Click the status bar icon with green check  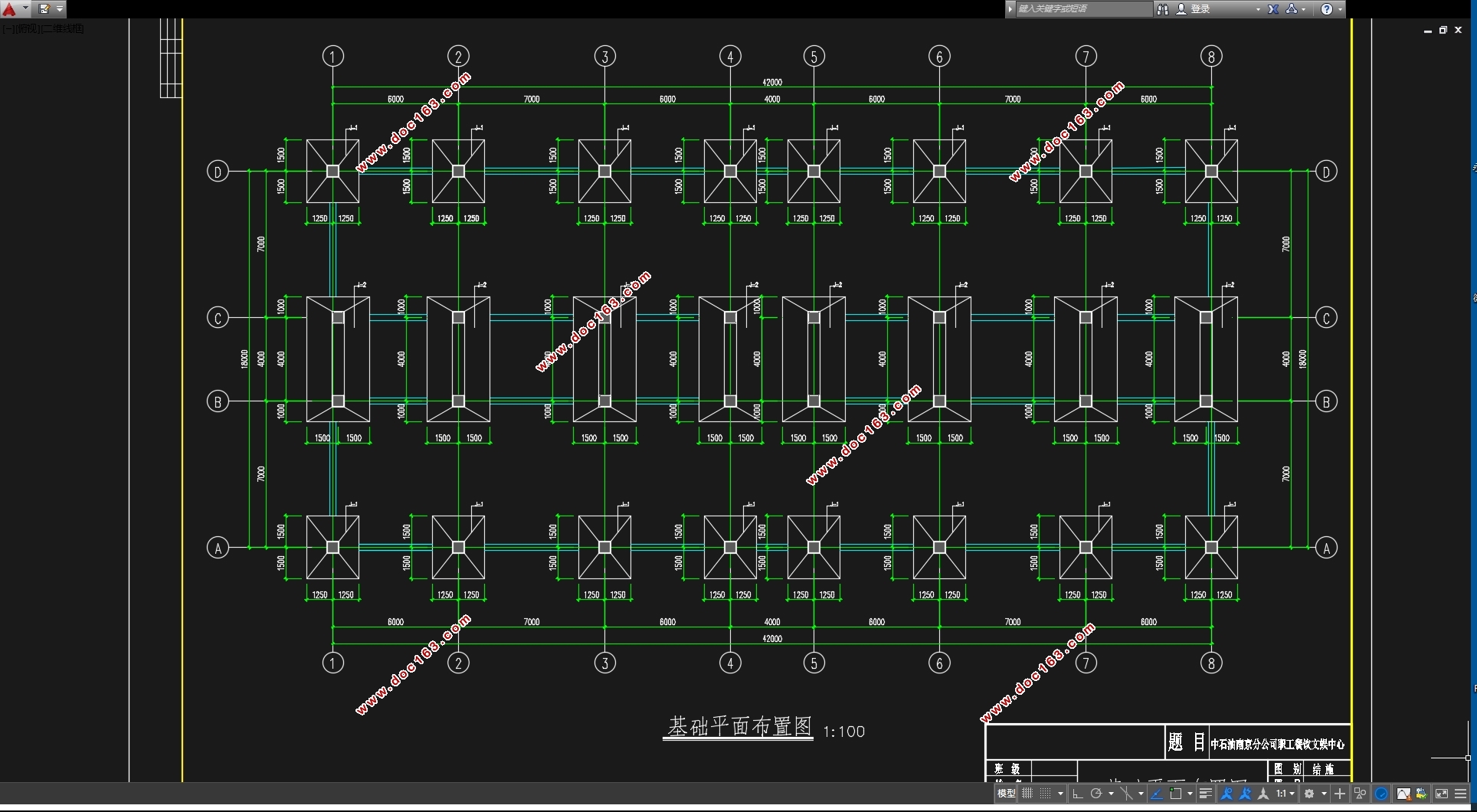pyautogui.click(x=1421, y=794)
